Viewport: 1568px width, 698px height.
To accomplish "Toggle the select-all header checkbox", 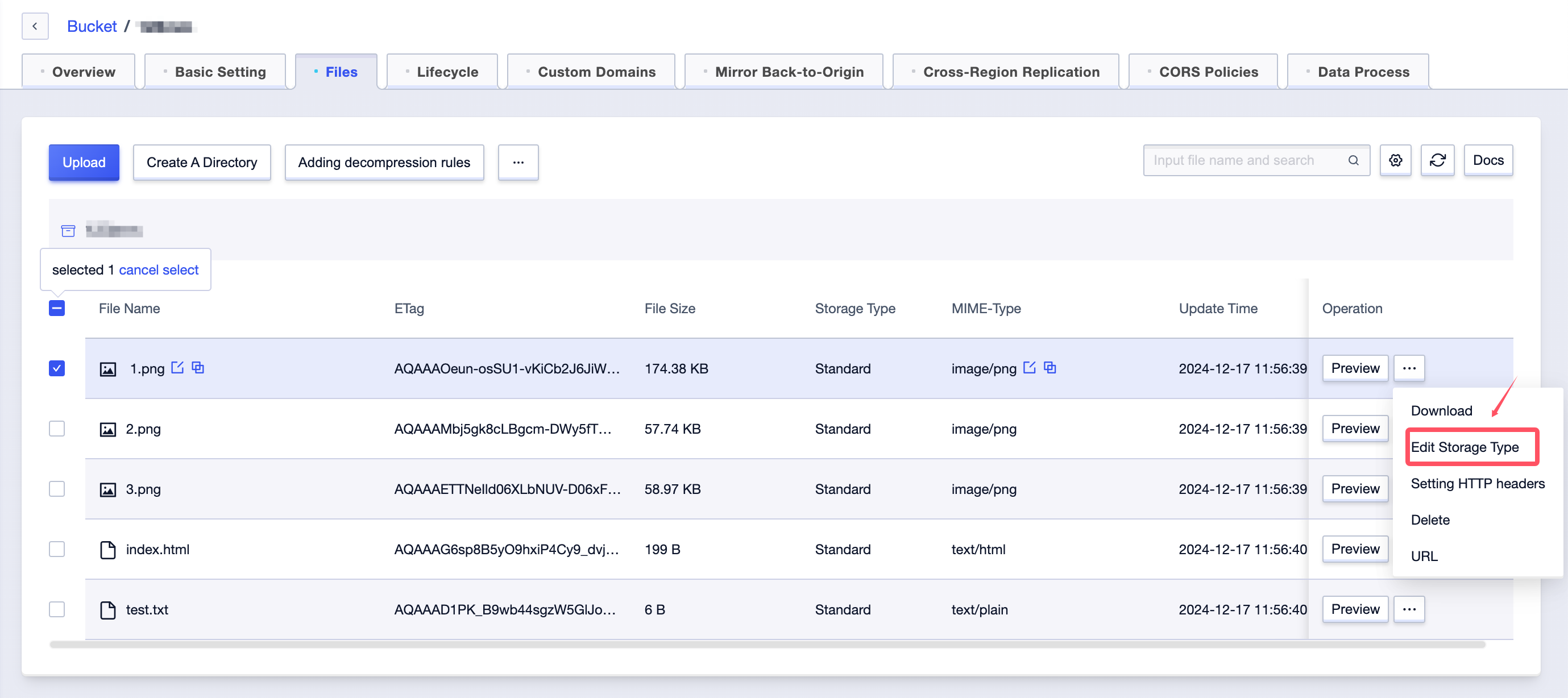I will pyautogui.click(x=57, y=308).
